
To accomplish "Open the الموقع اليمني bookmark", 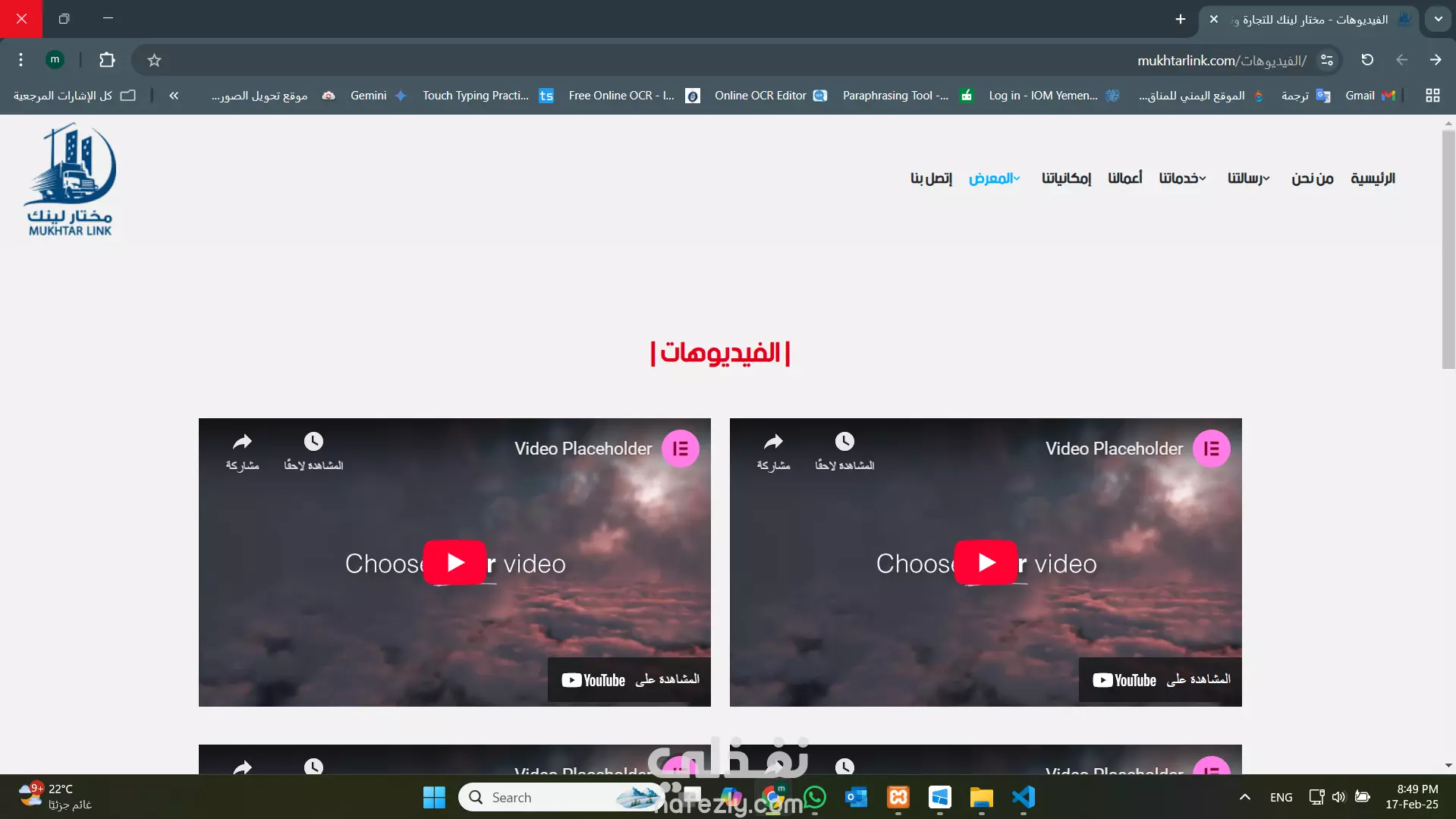I will pyautogui.click(x=1201, y=96).
